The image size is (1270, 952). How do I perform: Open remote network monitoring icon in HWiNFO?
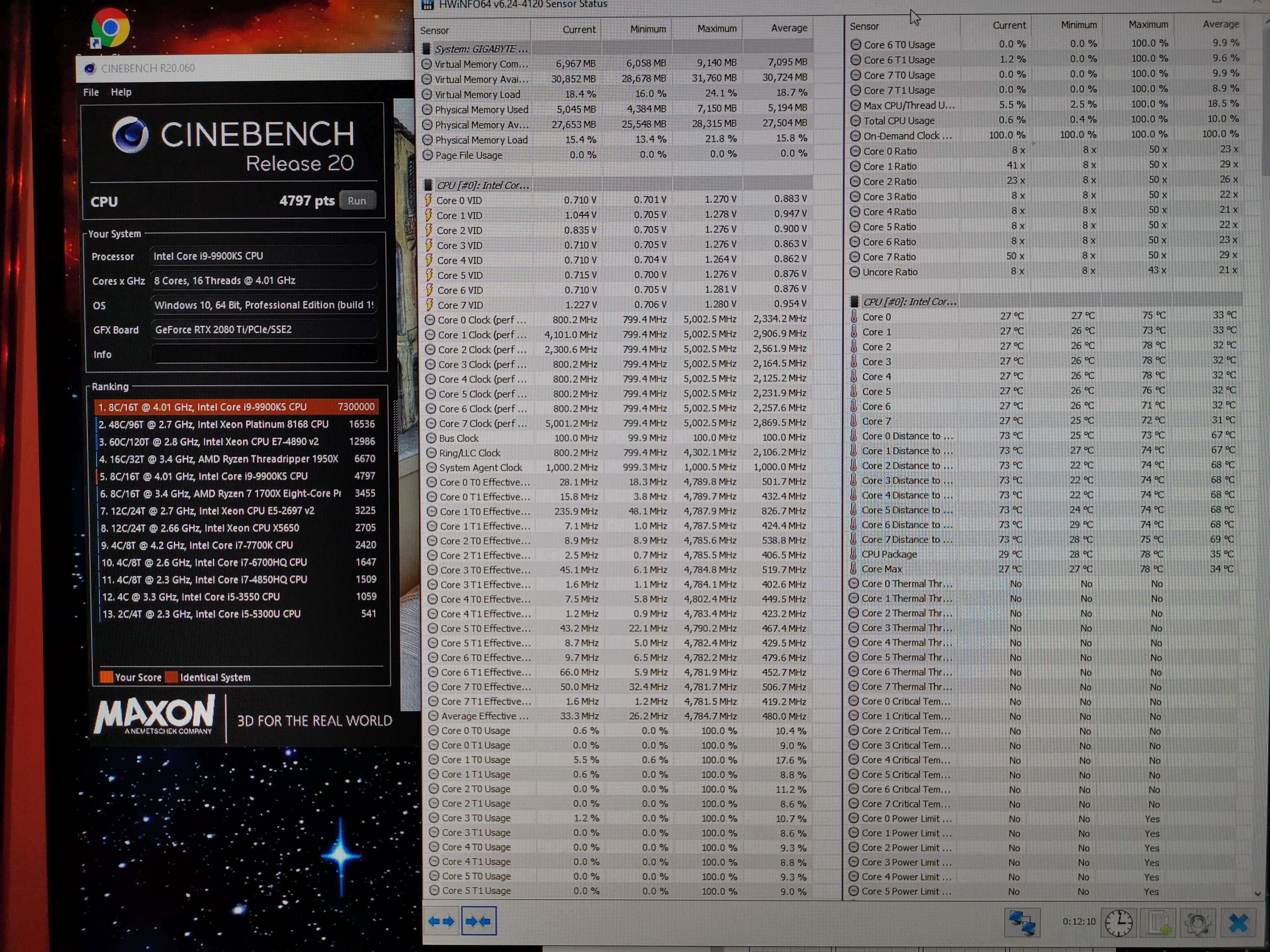(x=1022, y=922)
